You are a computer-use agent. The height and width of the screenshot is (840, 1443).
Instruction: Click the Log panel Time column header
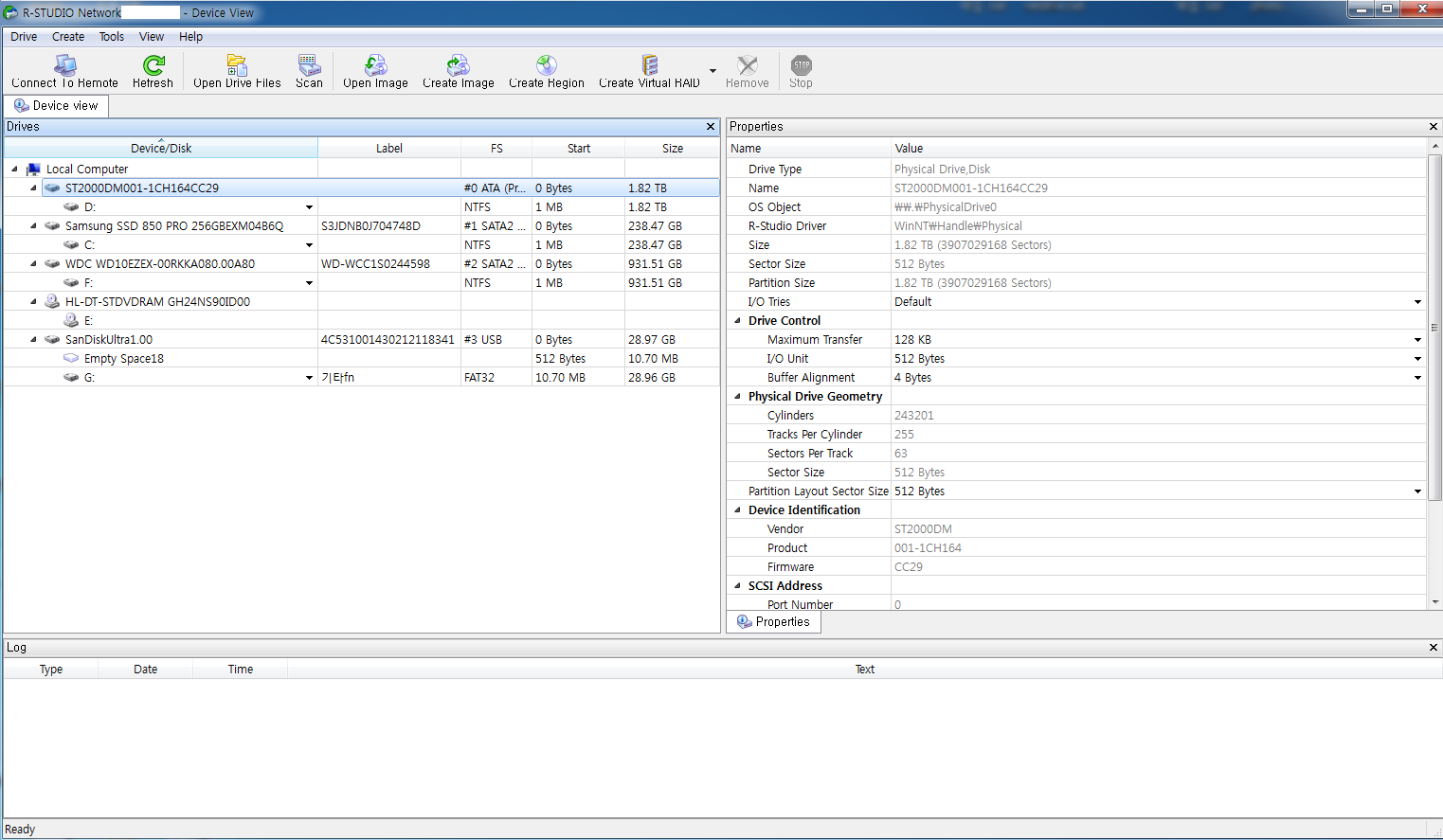[241, 670]
